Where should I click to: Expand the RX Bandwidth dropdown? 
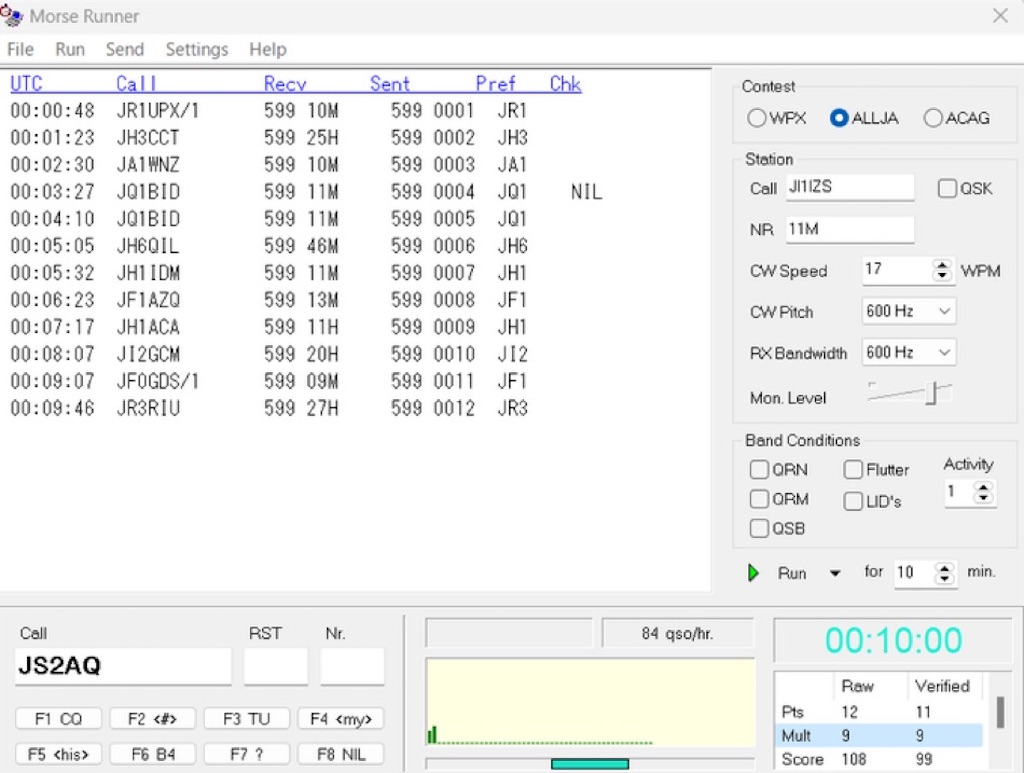(x=944, y=353)
